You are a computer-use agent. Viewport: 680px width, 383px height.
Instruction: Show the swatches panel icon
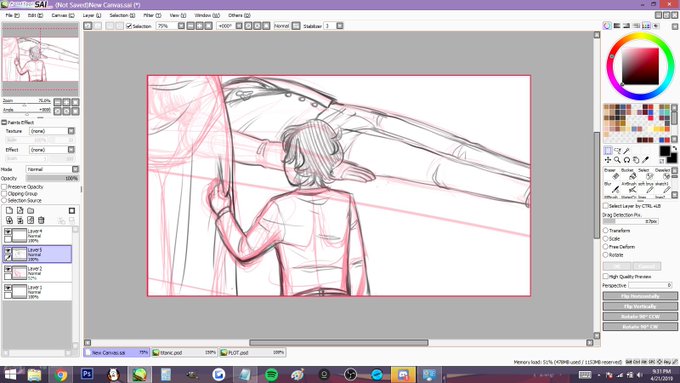(x=646, y=26)
